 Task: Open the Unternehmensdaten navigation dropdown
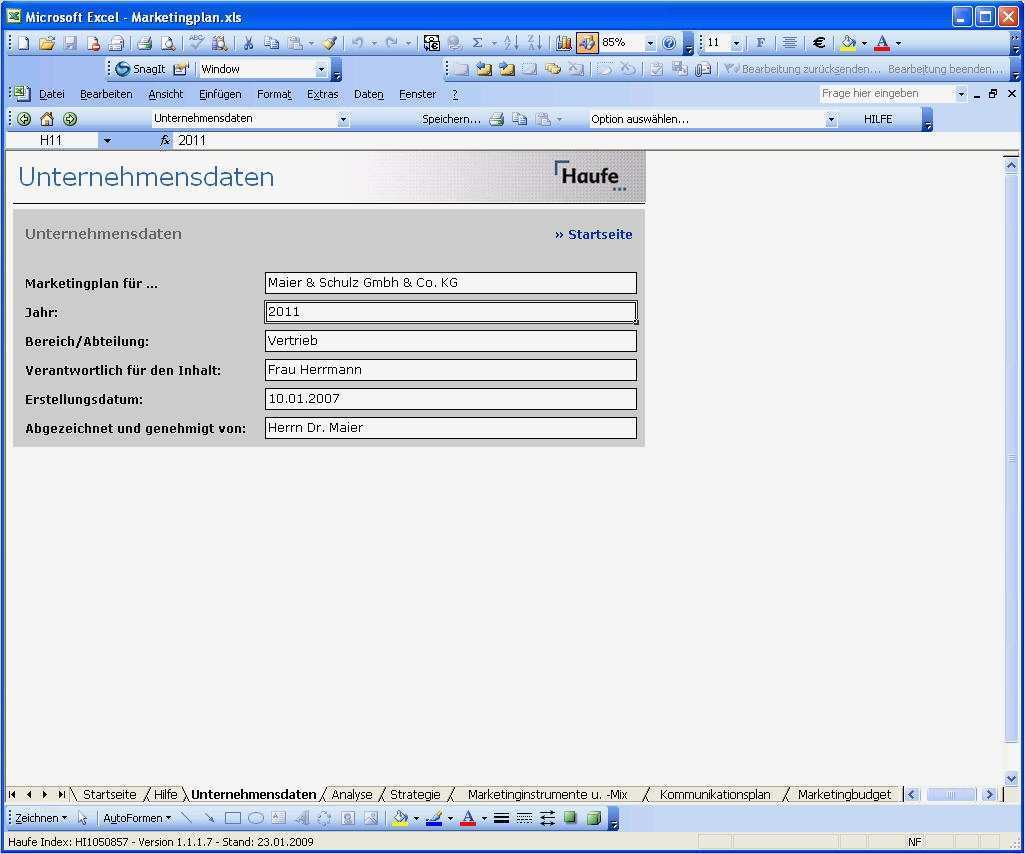click(x=344, y=118)
